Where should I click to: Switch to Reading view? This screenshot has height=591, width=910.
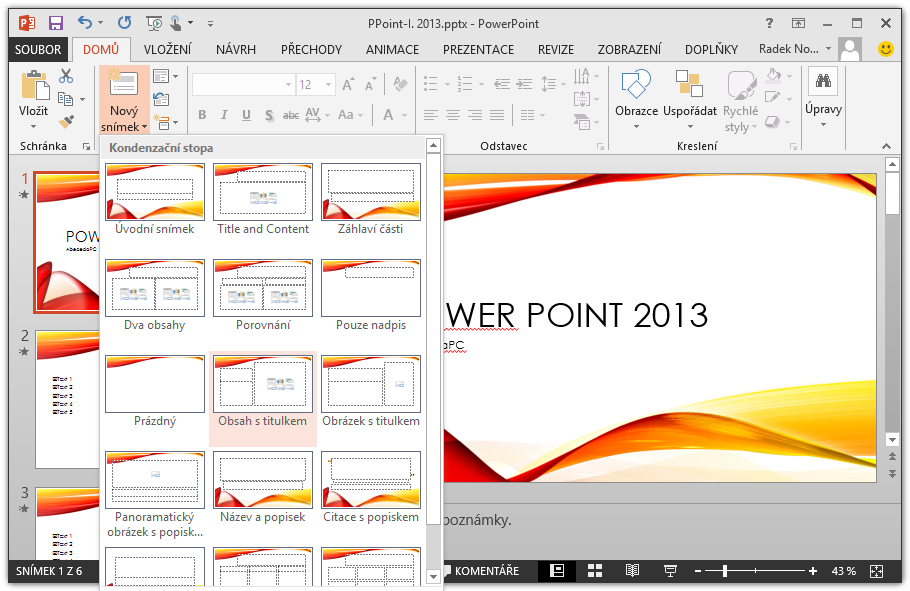[x=633, y=571]
